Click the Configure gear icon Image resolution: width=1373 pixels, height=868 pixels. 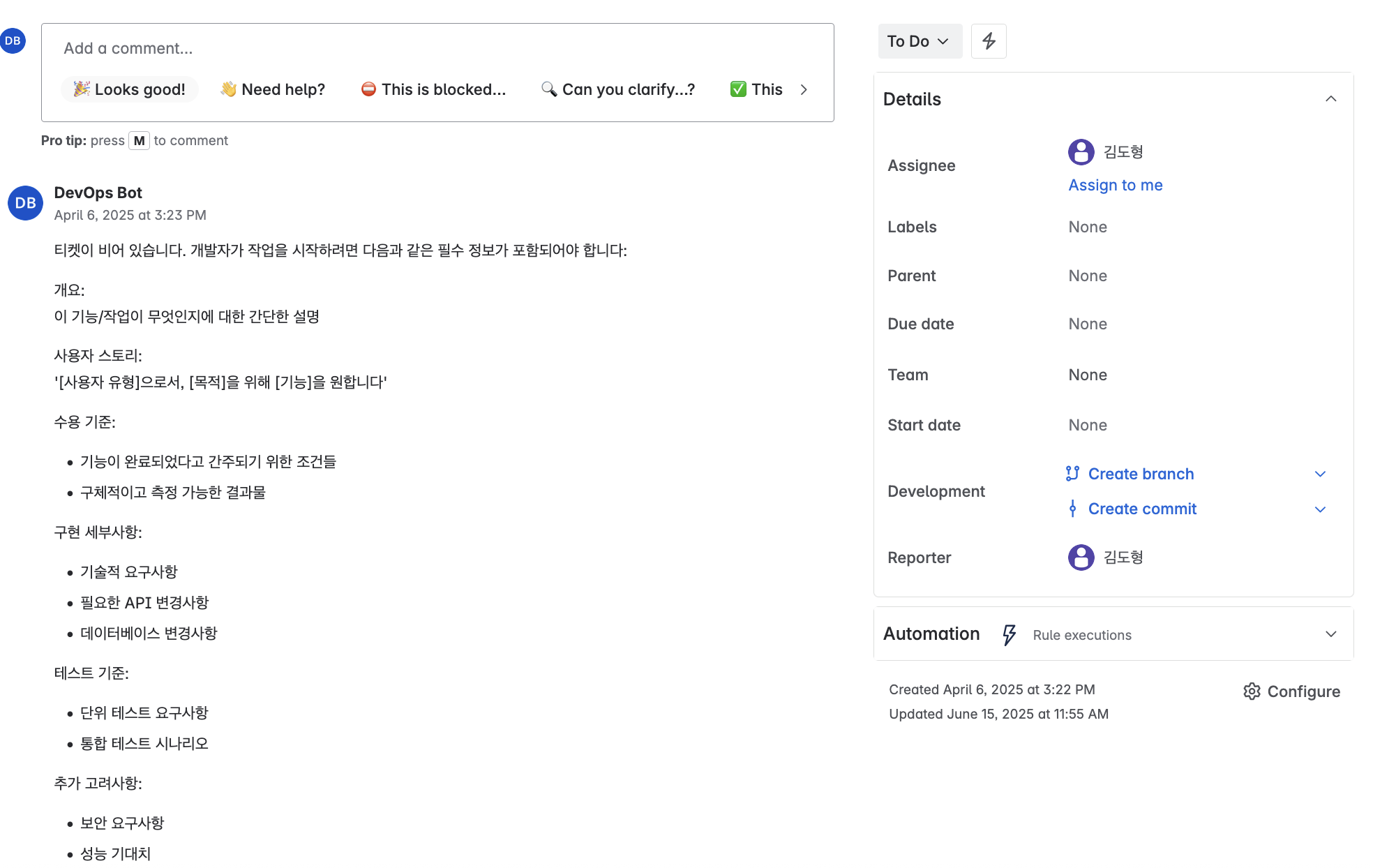point(1252,691)
